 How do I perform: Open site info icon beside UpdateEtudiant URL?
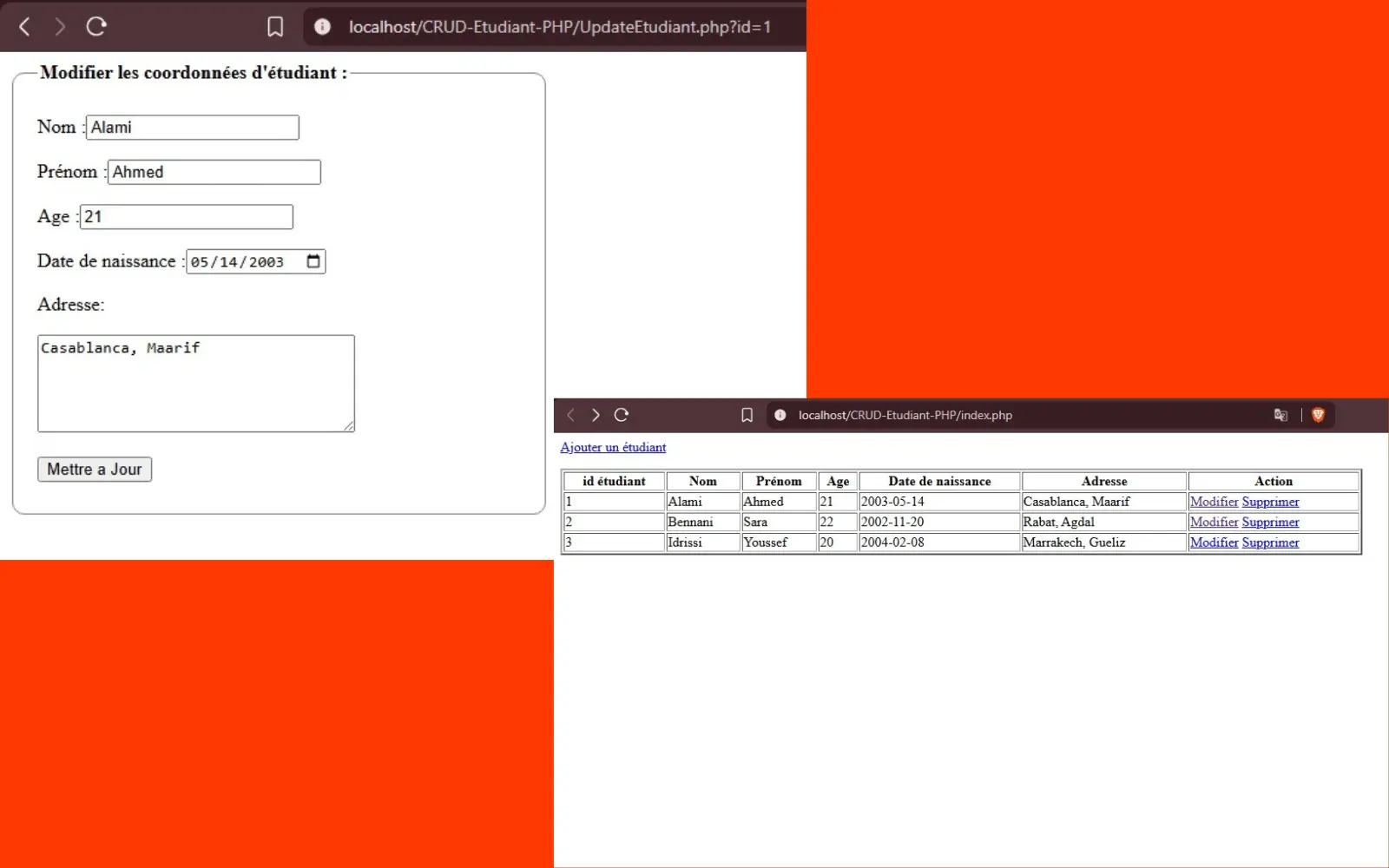[322, 27]
